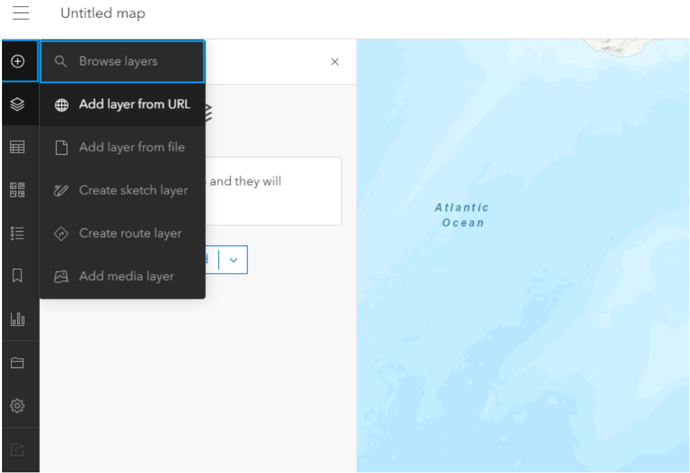Screen dimensions: 690x473
Task: Click the Save and open folder icon
Action: point(18,362)
